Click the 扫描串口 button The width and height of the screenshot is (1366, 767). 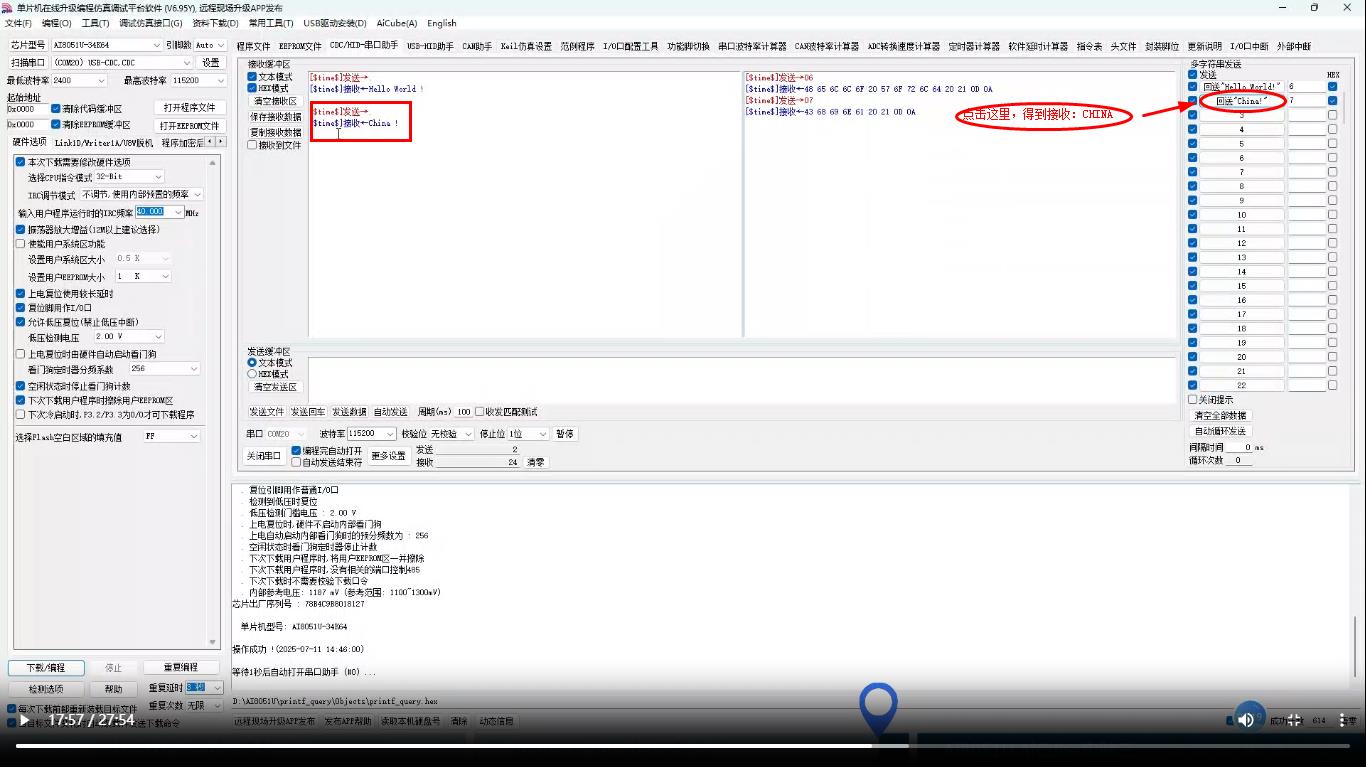[28, 62]
